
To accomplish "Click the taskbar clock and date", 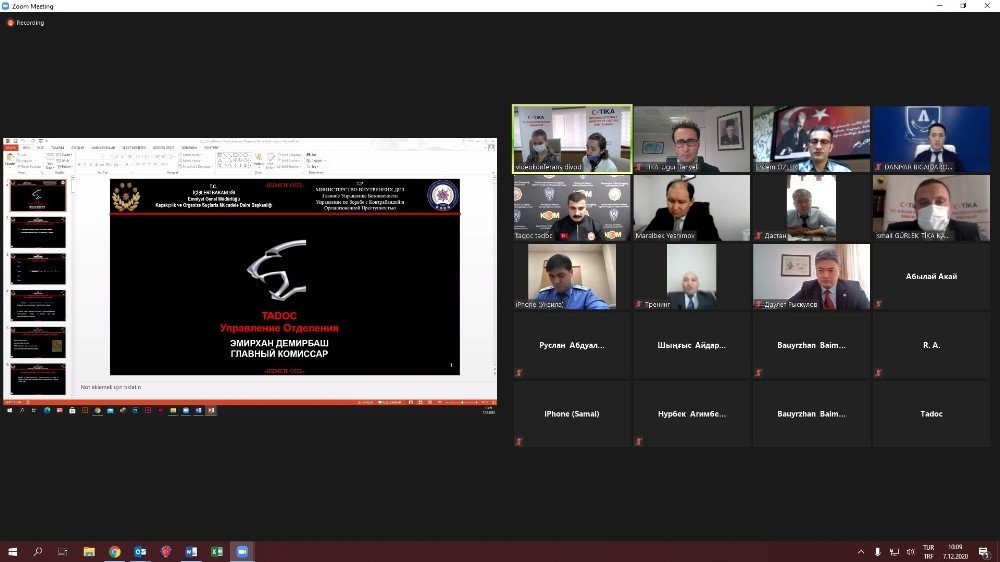I will tap(955, 551).
